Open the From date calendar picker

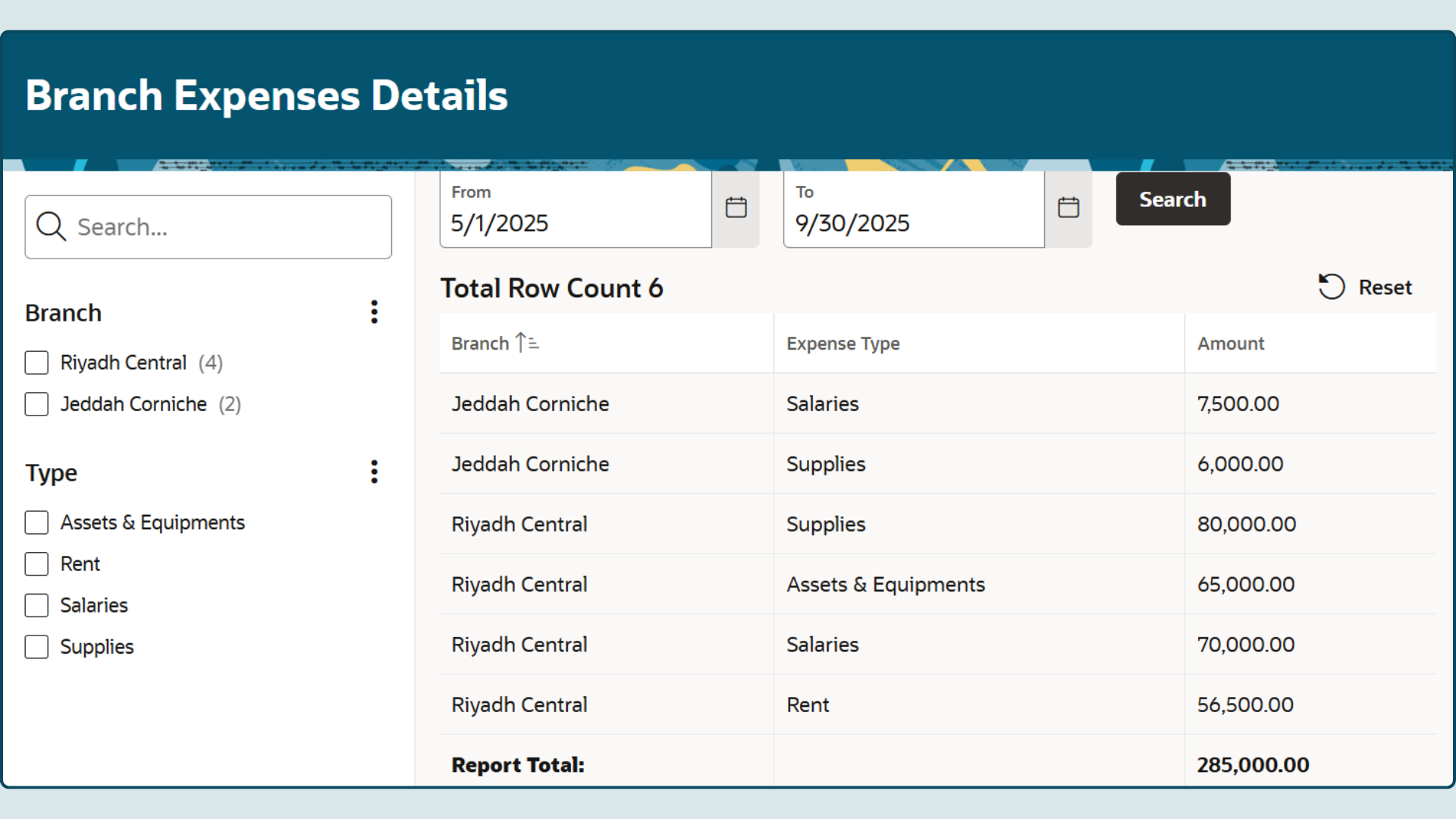coord(736,208)
